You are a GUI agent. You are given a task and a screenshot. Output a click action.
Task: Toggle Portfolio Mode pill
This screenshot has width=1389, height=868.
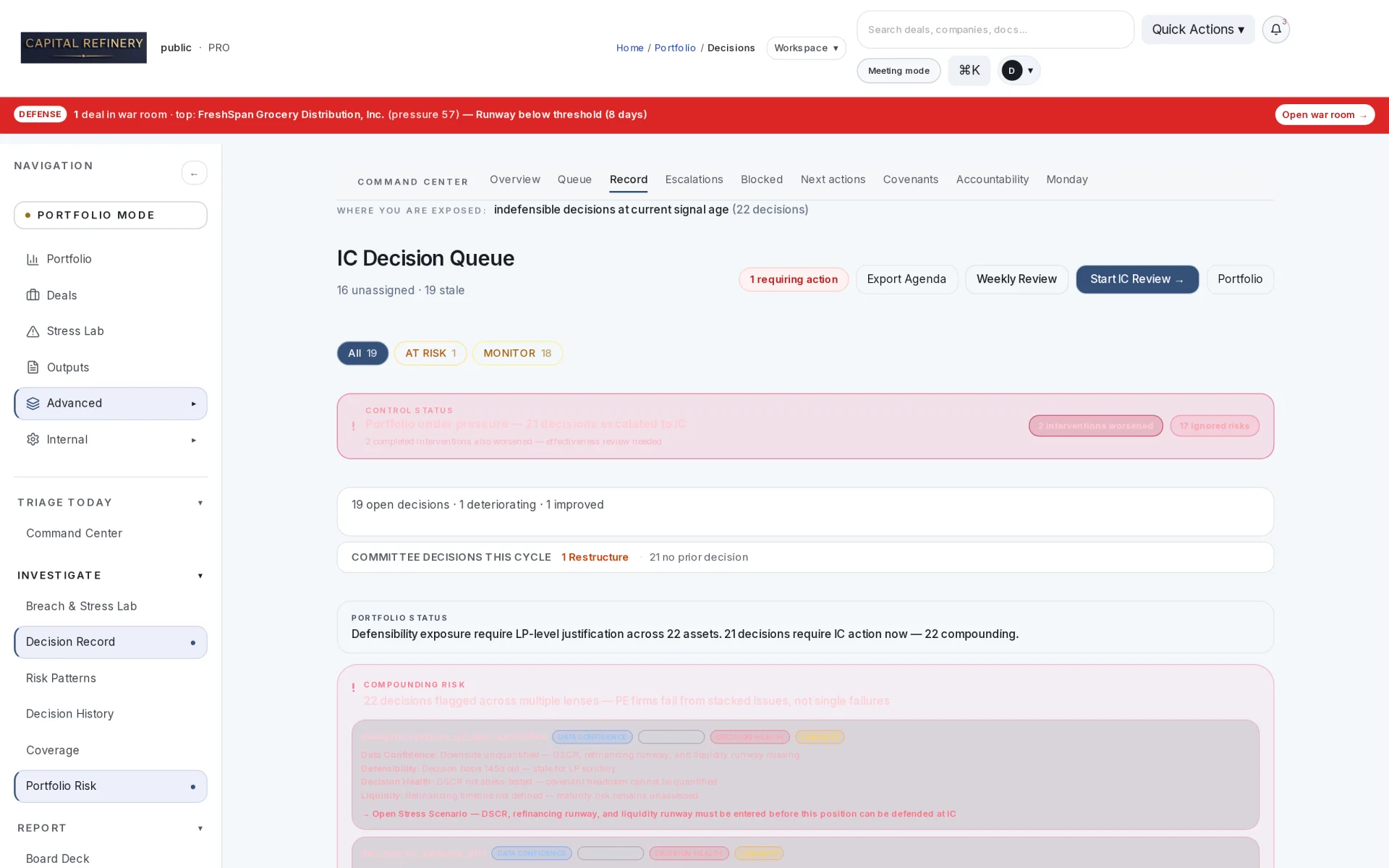[x=111, y=216]
